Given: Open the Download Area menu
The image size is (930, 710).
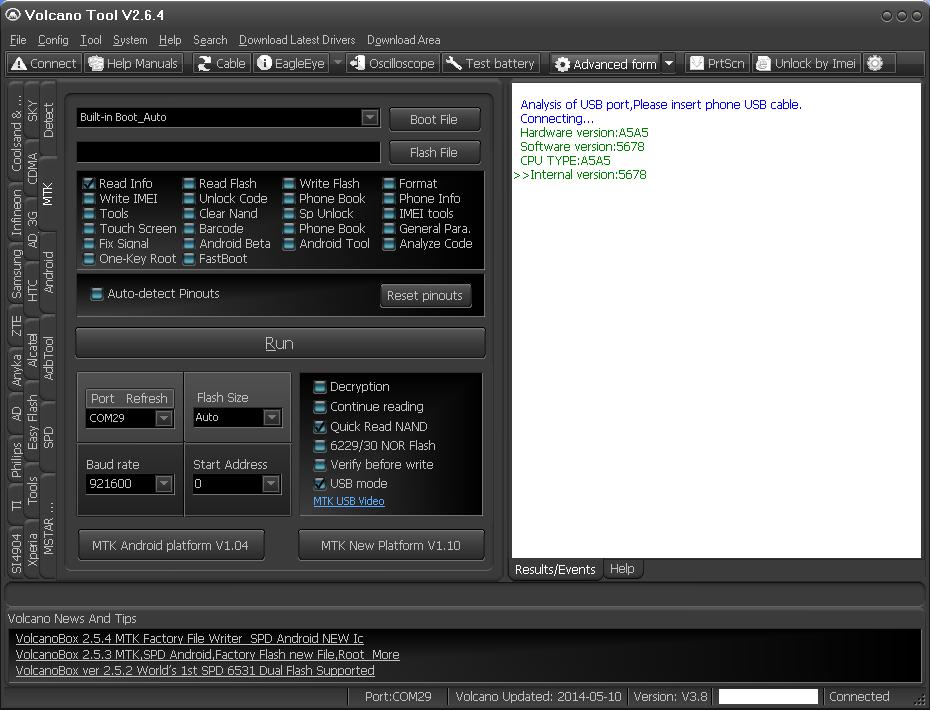Looking at the screenshot, I should 403,40.
